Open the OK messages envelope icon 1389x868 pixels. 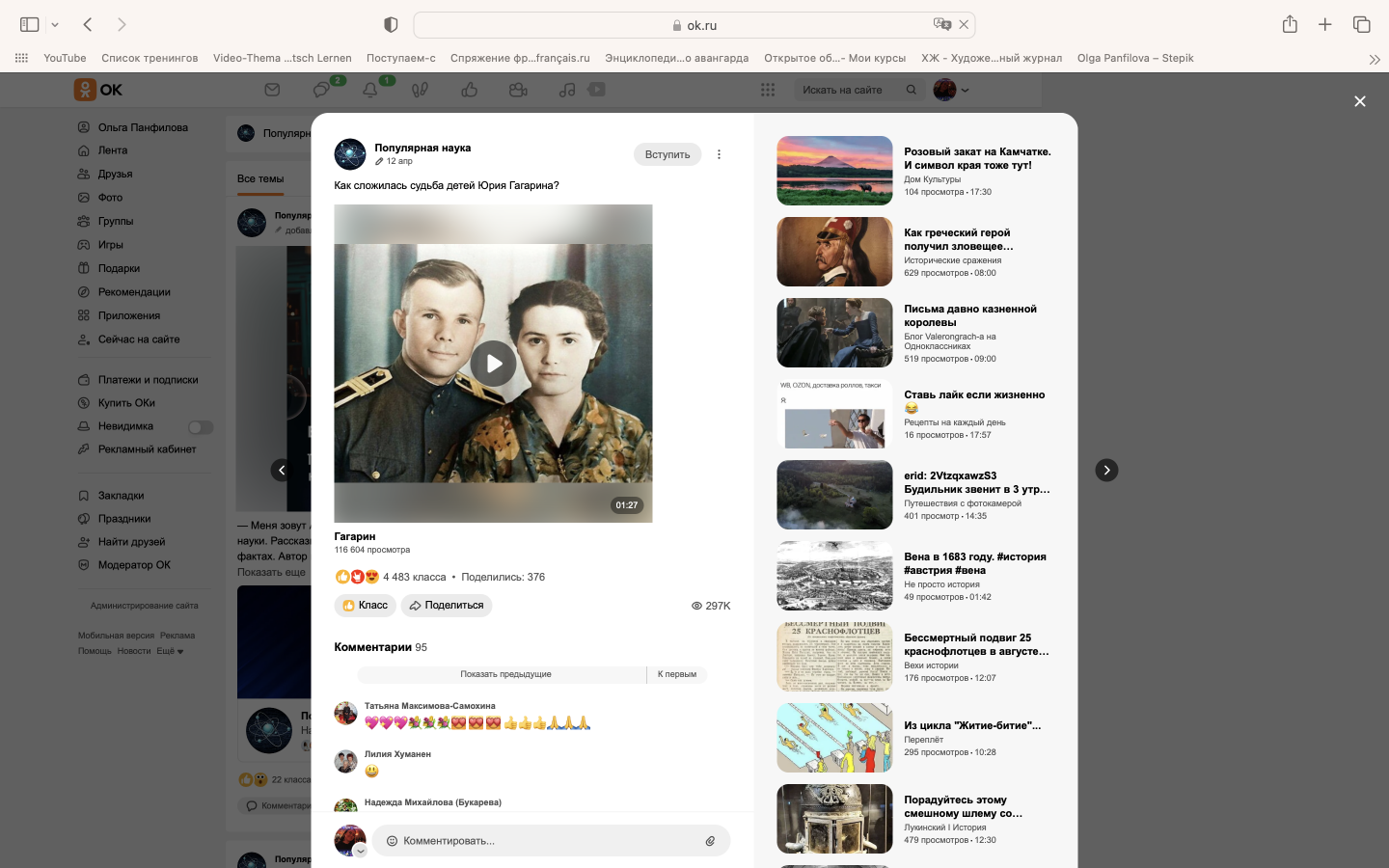tap(272, 90)
